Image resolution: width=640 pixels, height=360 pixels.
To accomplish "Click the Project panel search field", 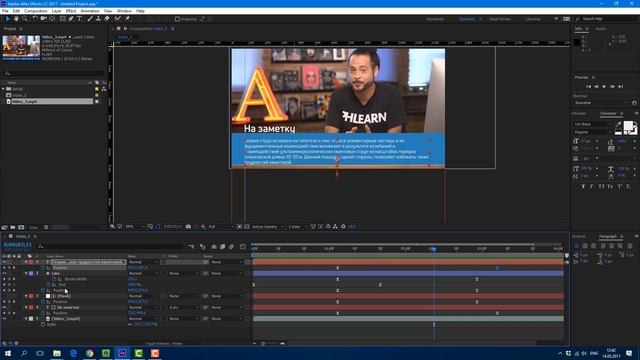I will [53, 73].
